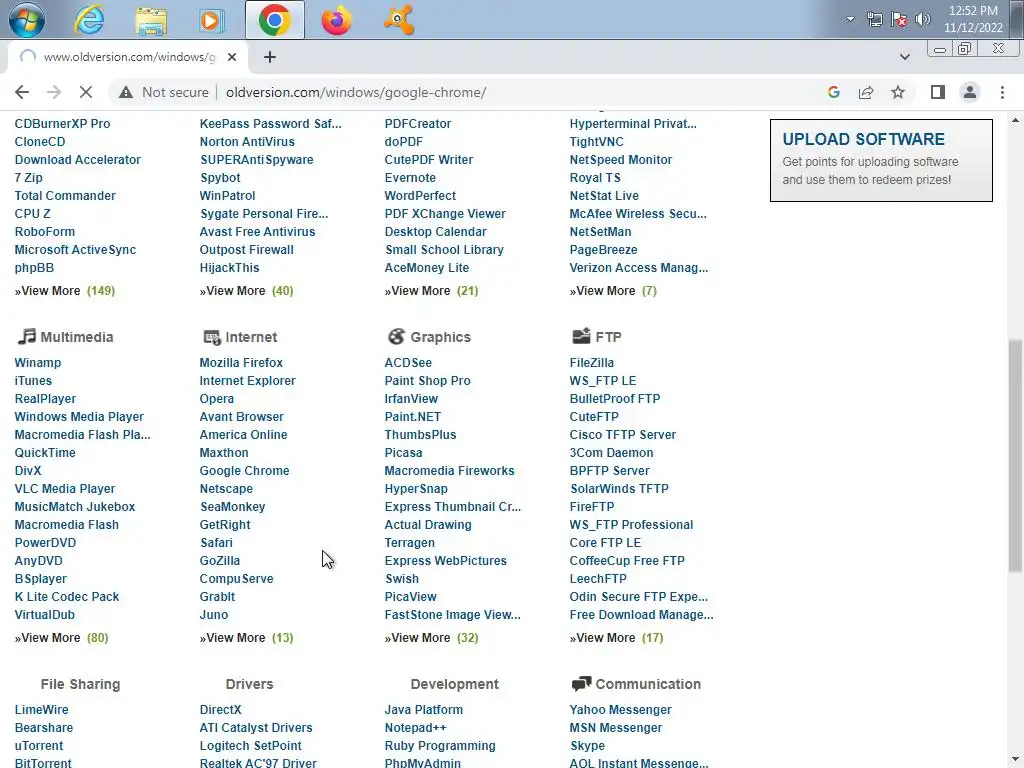This screenshot has height=768, width=1024.
Task: Click the Communication category icon
Action: (x=581, y=684)
